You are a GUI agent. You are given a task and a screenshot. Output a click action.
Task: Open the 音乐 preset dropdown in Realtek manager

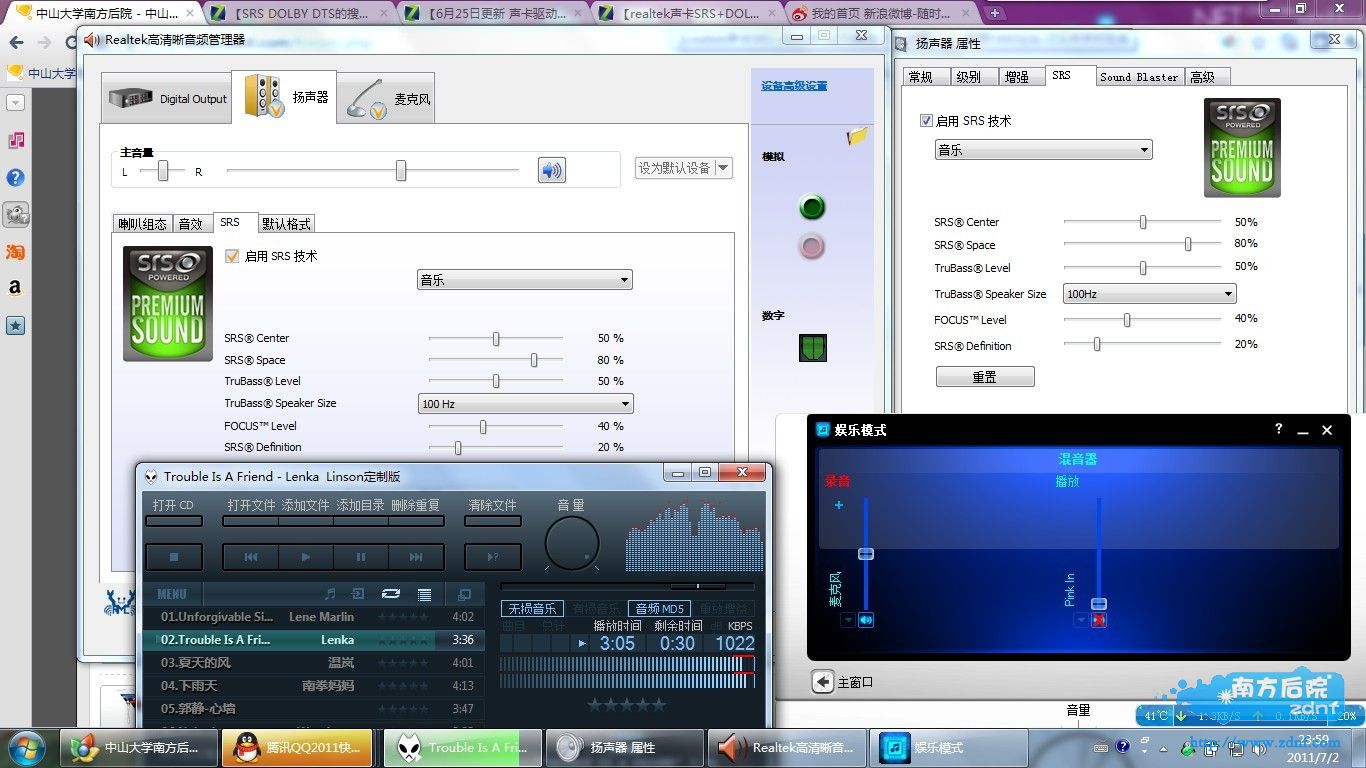coord(525,280)
